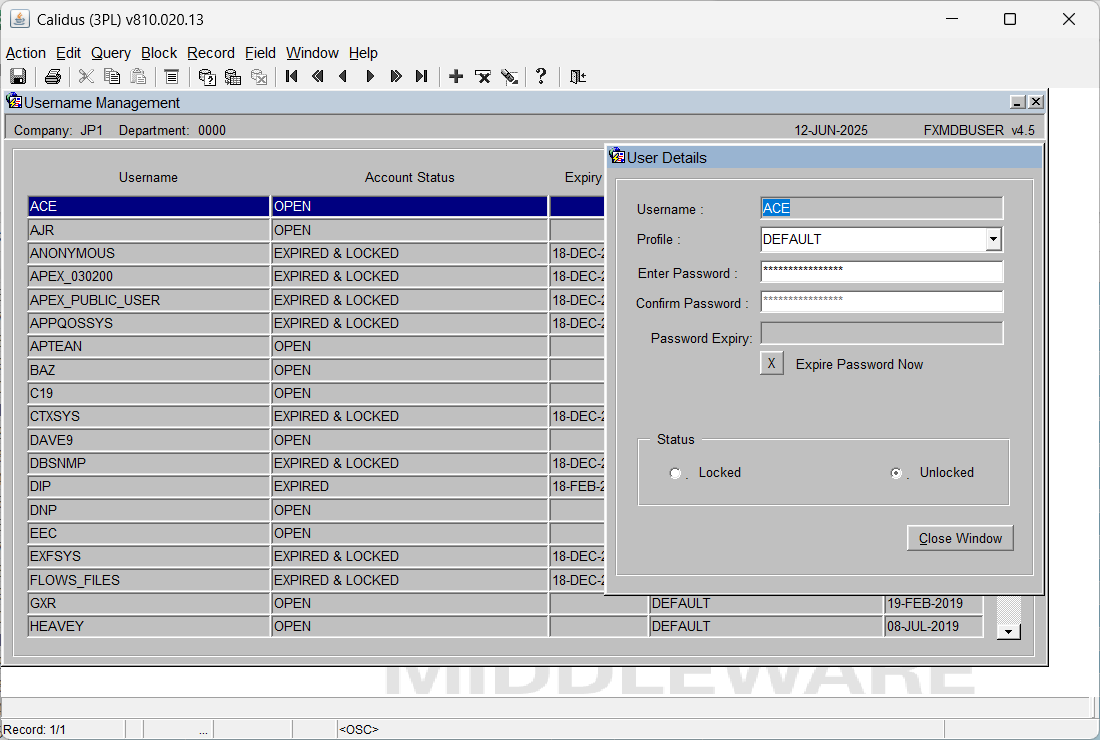The width and height of the screenshot is (1100, 740).
Task: Click the Insert Record plus icon
Action: coord(456,76)
